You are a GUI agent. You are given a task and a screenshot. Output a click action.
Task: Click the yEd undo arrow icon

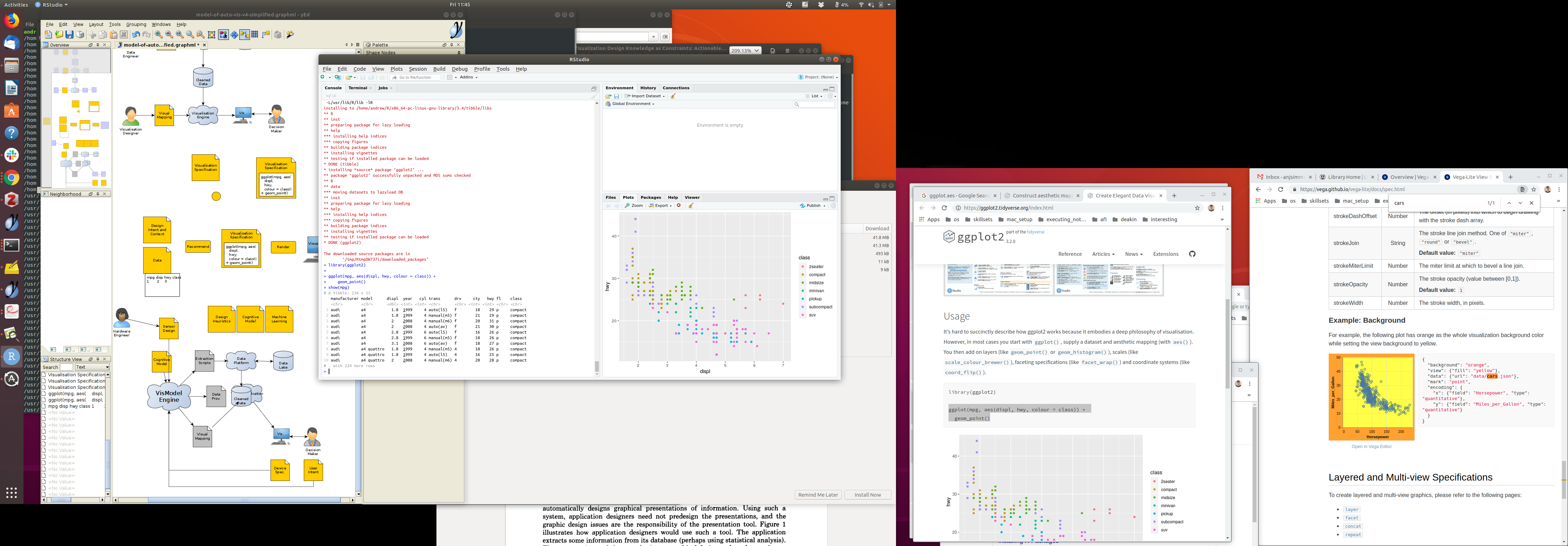(136, 35)
